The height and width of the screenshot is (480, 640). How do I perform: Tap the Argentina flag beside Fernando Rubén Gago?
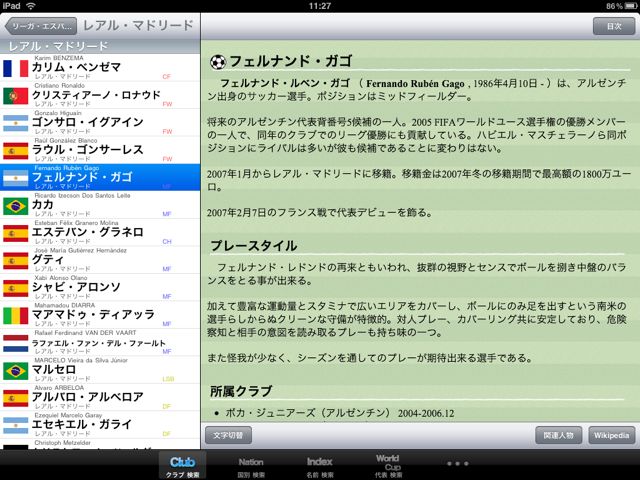pos(16,178)
